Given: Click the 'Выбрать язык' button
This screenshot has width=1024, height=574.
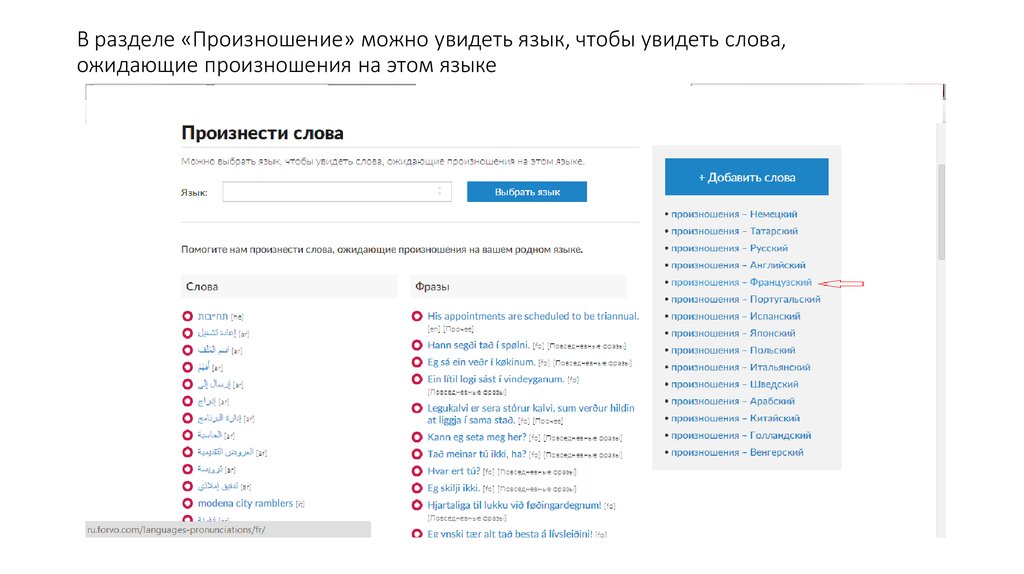Looking at the screenshot, I should point(527,191).
